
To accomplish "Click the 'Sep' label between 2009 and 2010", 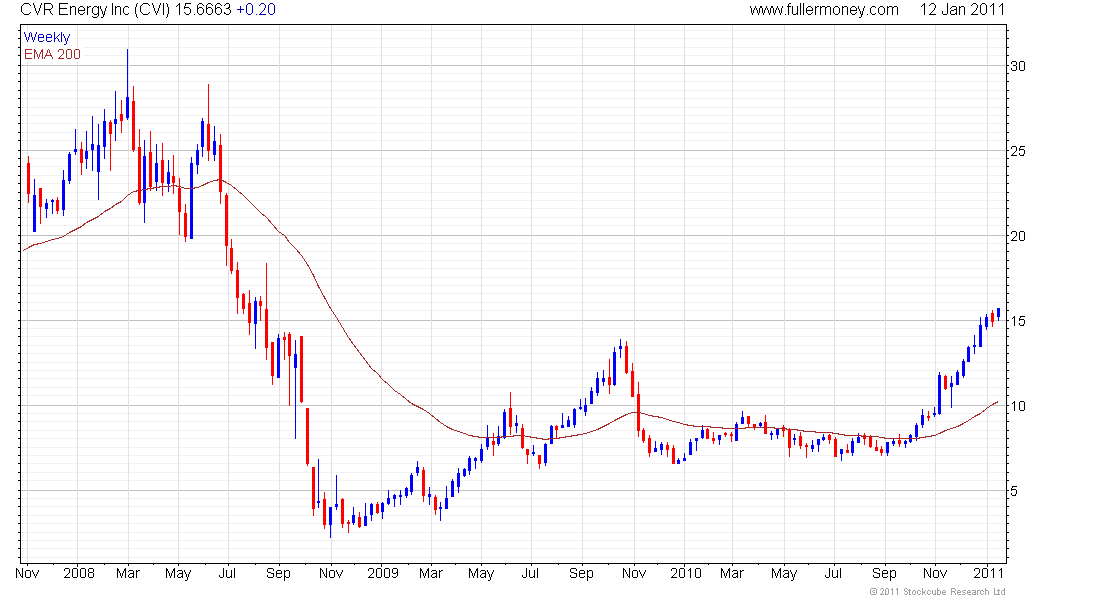I will (581, 573).
